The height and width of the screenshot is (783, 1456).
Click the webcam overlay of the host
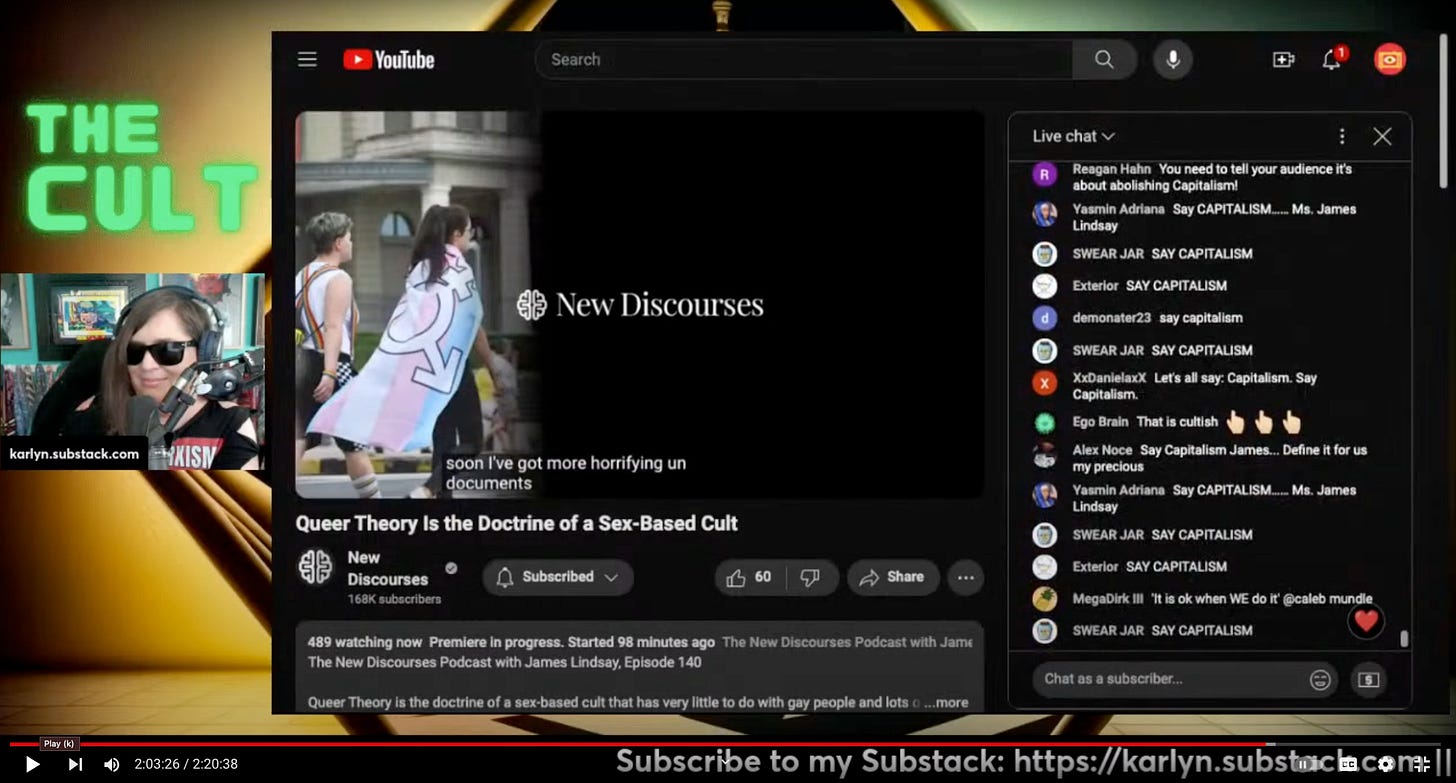132,371
